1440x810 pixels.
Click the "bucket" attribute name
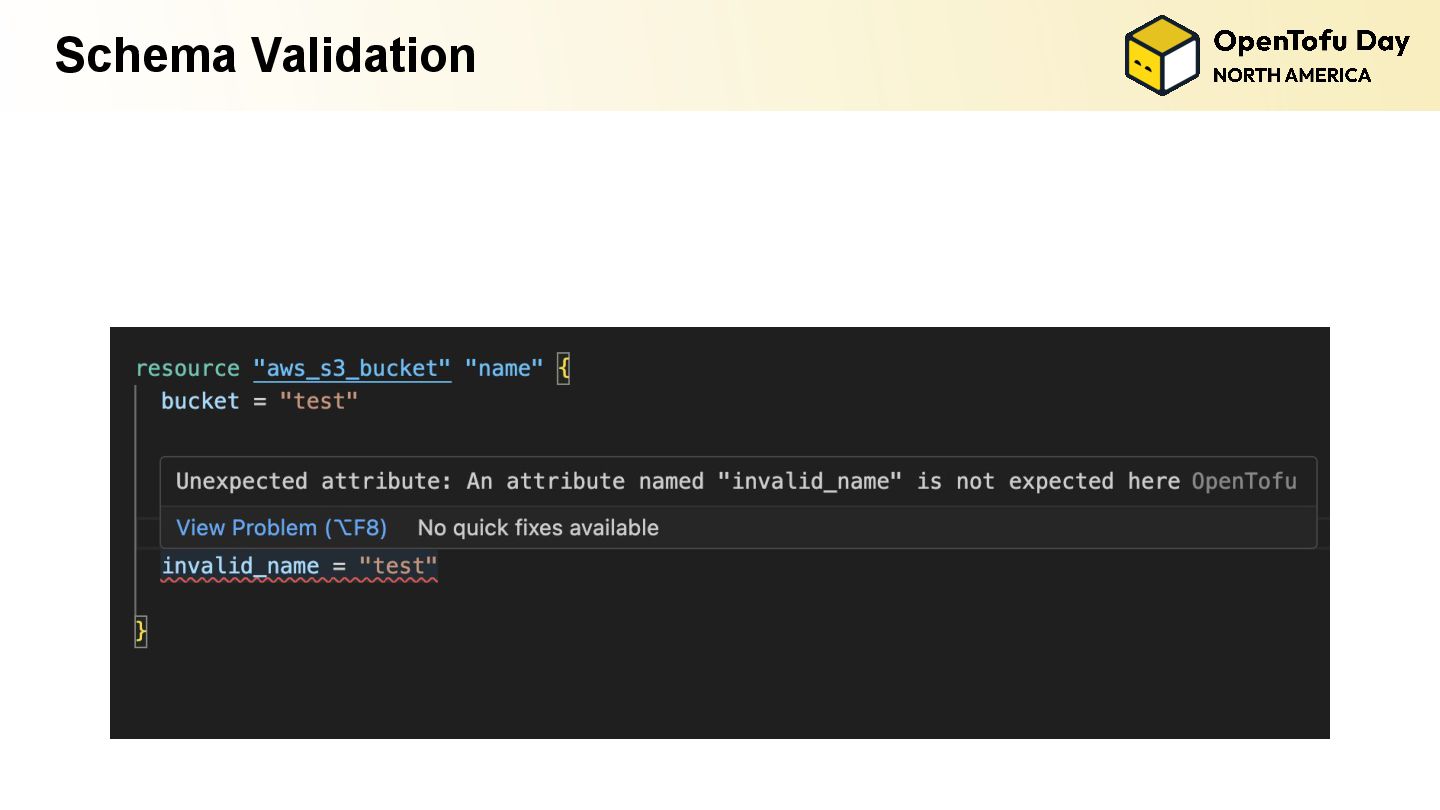200,402
